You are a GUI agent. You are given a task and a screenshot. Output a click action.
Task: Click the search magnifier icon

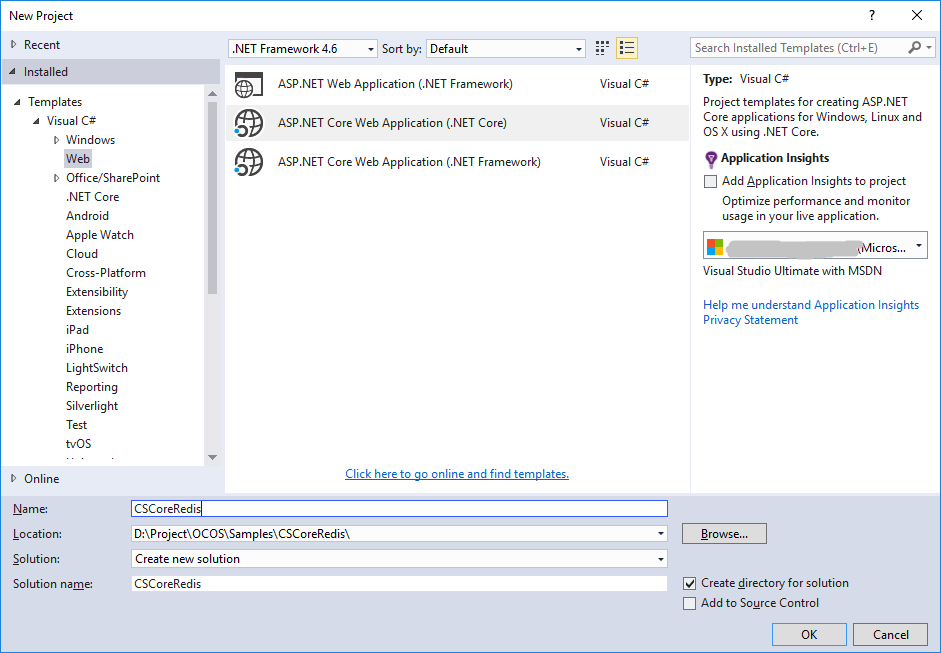click(915, 47)
